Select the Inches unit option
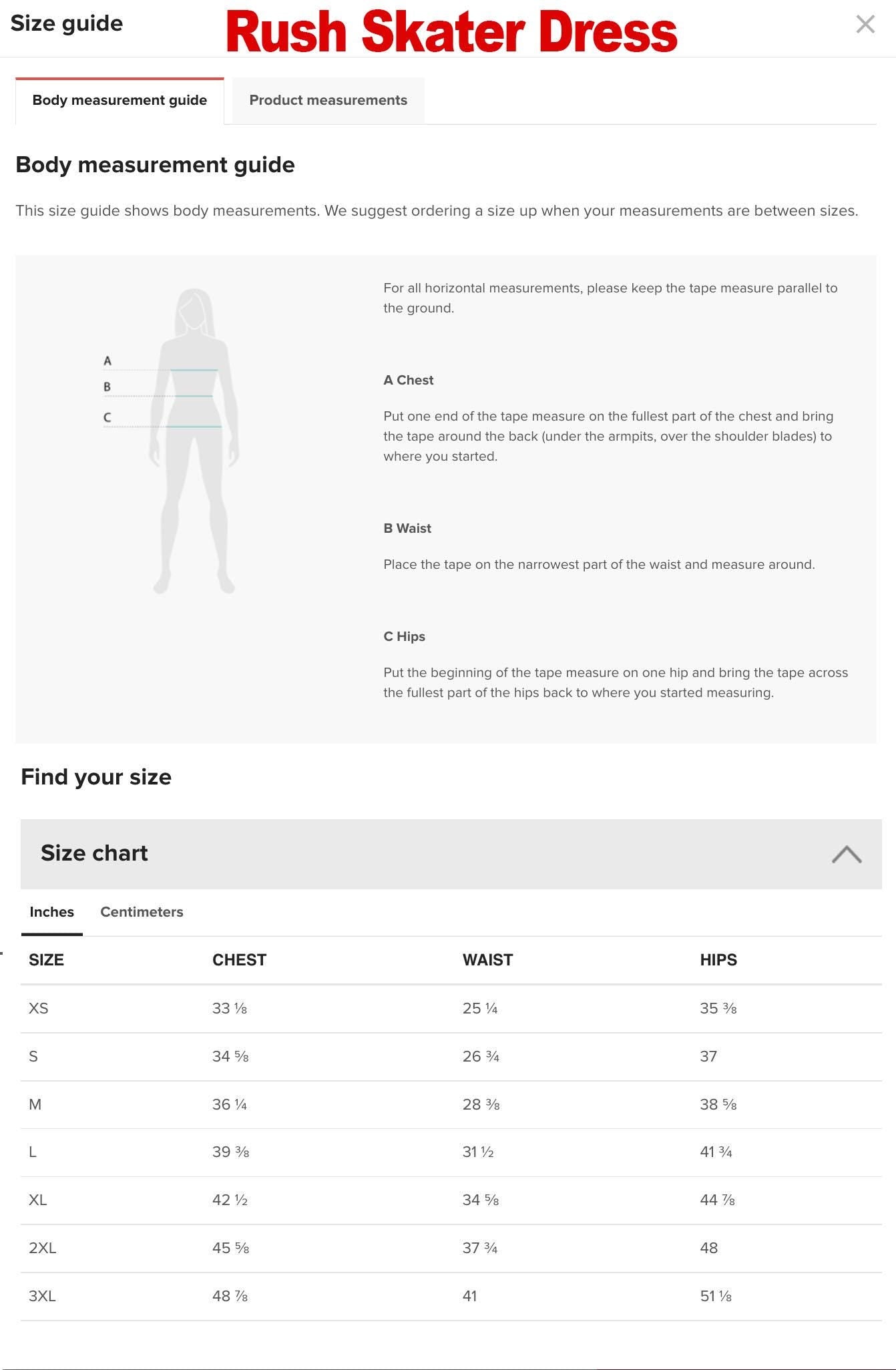Image resolution: width=896 pixels, height=1370 pixels. point(51,911)
